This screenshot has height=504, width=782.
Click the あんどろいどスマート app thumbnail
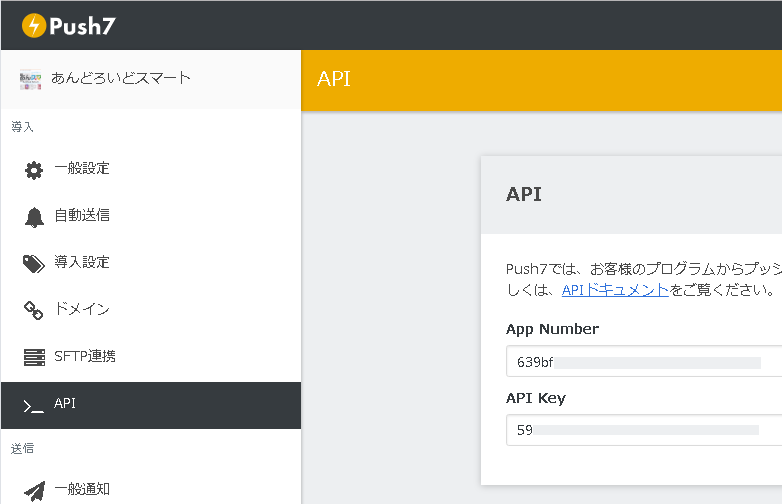(30, 80)
